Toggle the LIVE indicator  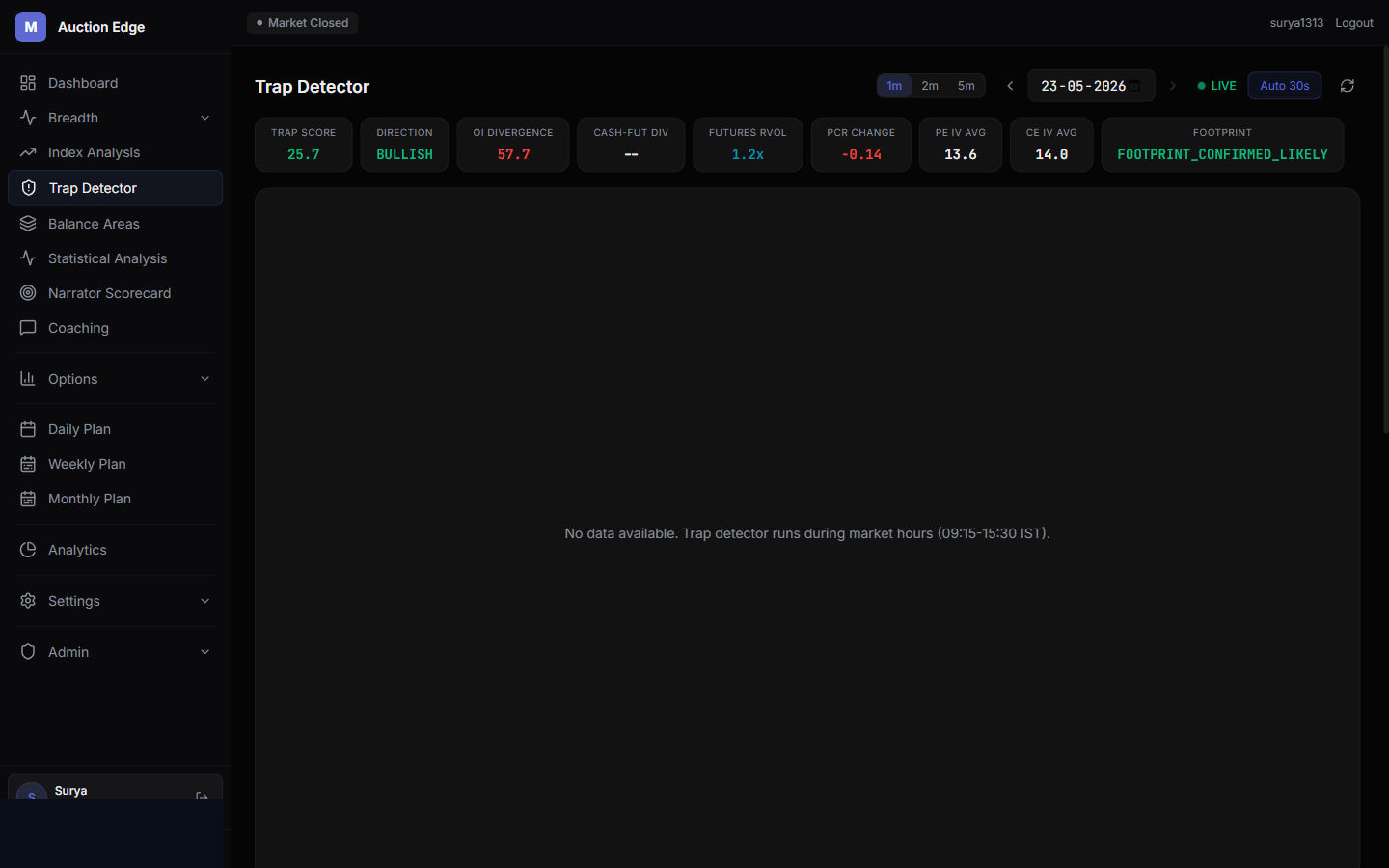1216,86
